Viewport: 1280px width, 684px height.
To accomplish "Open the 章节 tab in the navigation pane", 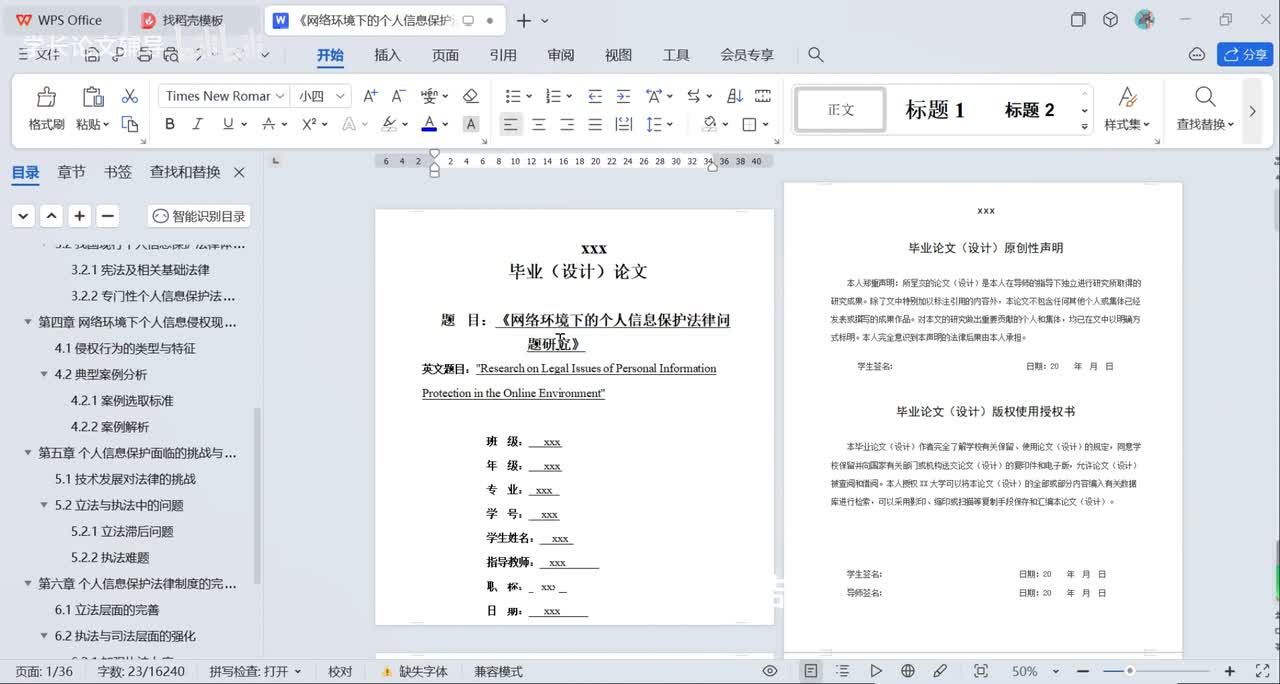I will tap(71, 172).
